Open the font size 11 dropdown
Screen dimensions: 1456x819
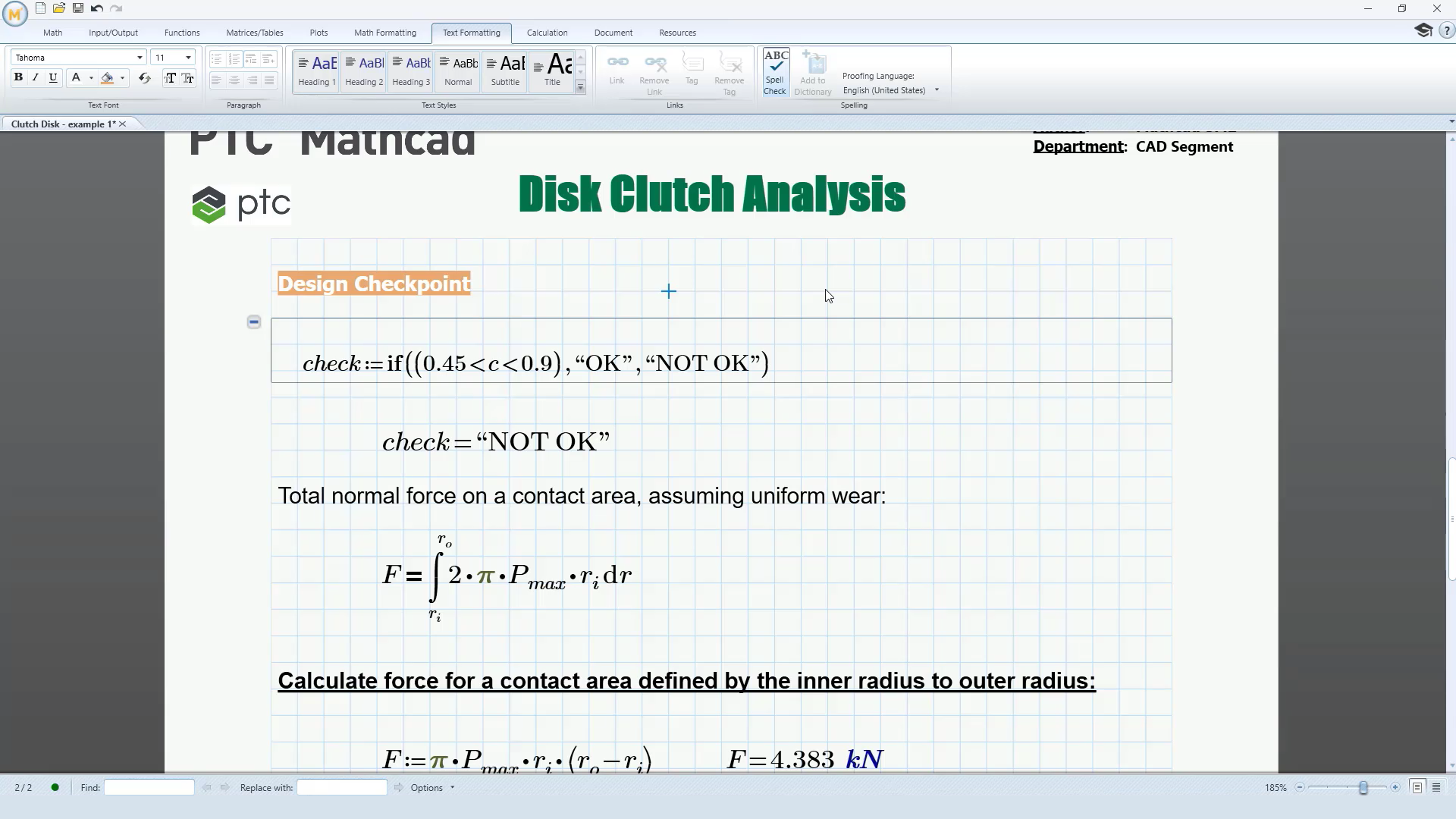tap(188, 58)
